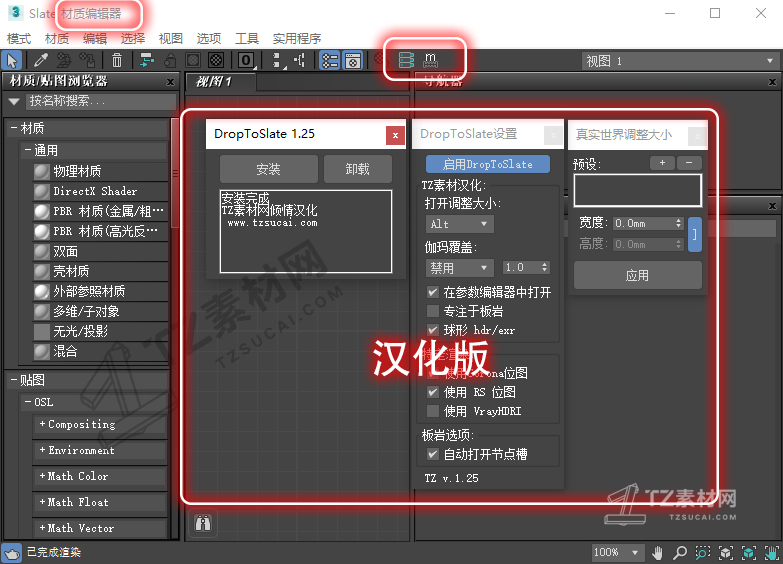This screenshot has height=564, width=783.
Task: Click the binoculars search icon in view
Action: point(203,523)
